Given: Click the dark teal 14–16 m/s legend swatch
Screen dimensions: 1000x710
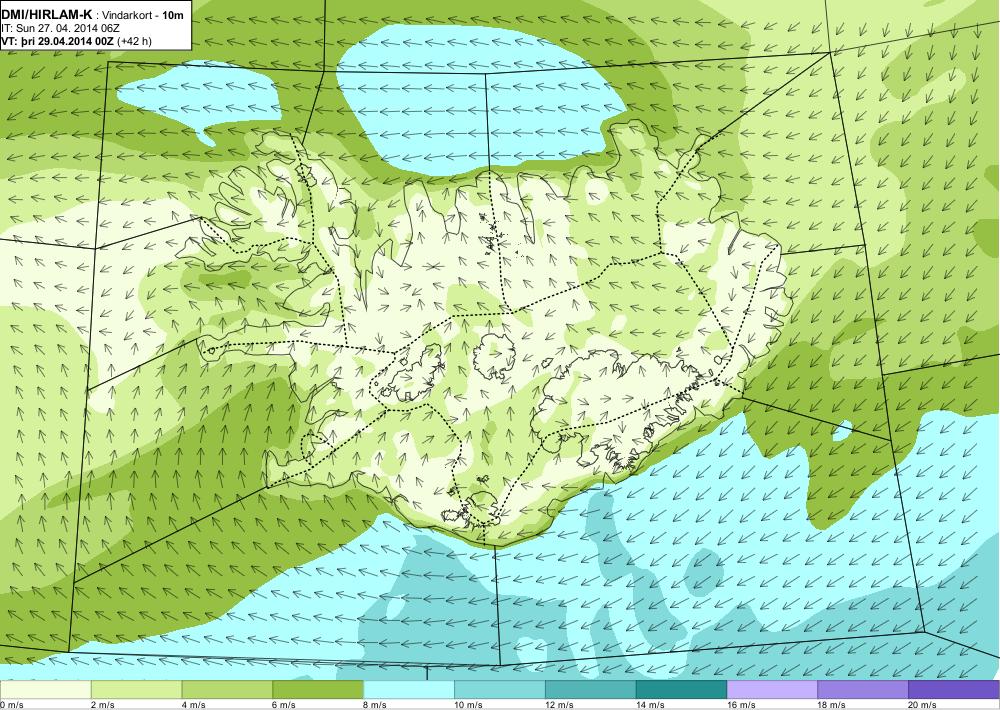Looking at the screenshot, I should (681, 690).
